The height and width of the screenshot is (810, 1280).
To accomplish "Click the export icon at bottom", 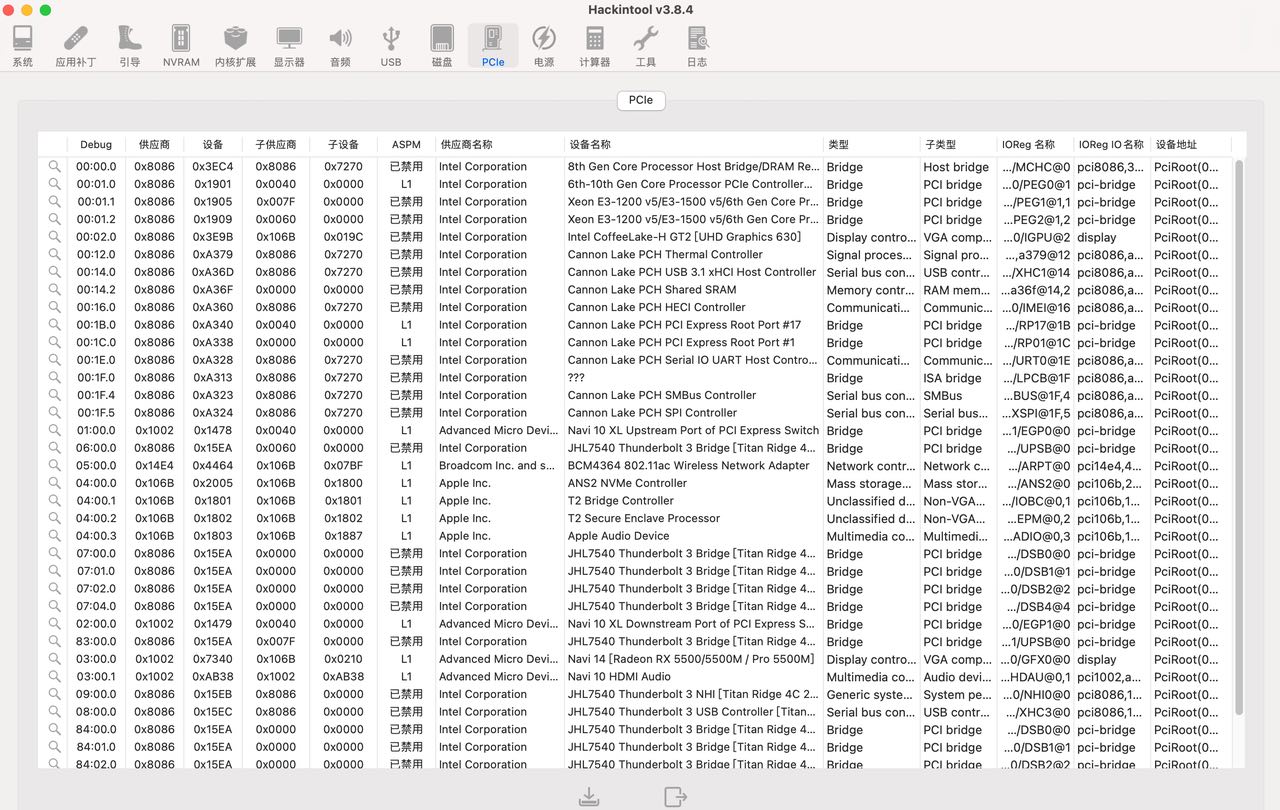I will (x=676, y=796).
